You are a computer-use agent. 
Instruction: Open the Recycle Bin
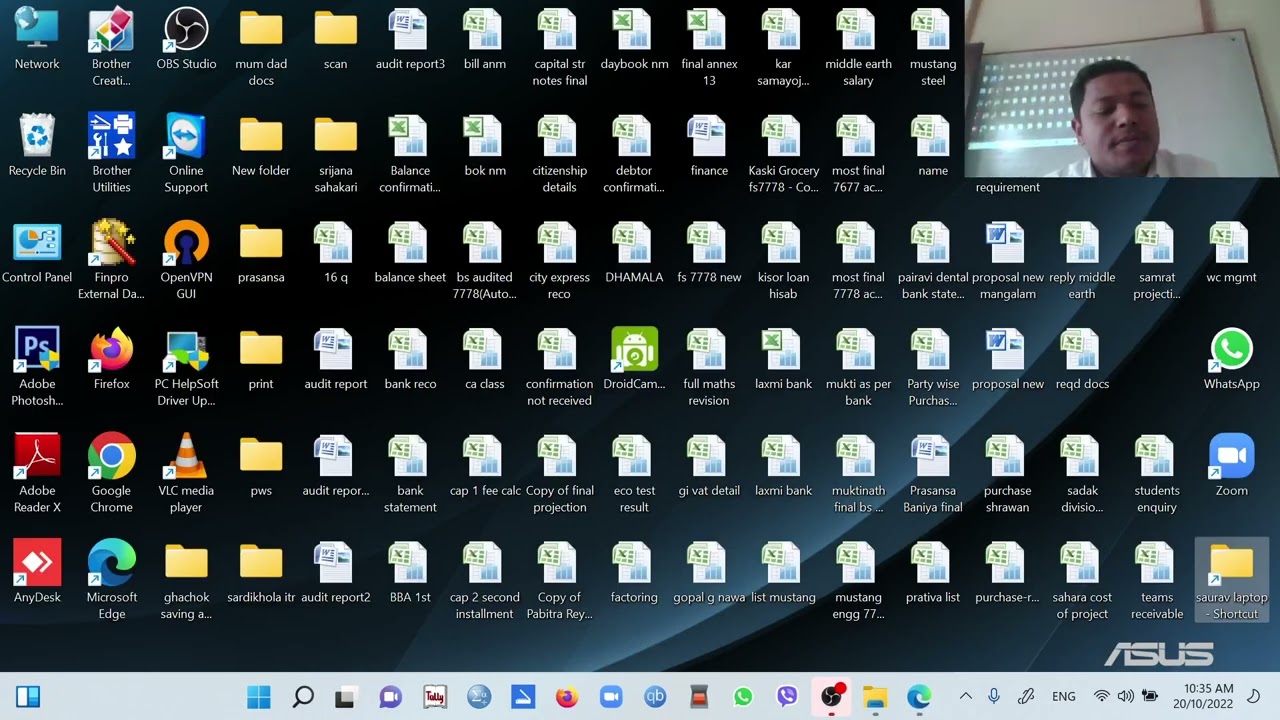(37, 146)
